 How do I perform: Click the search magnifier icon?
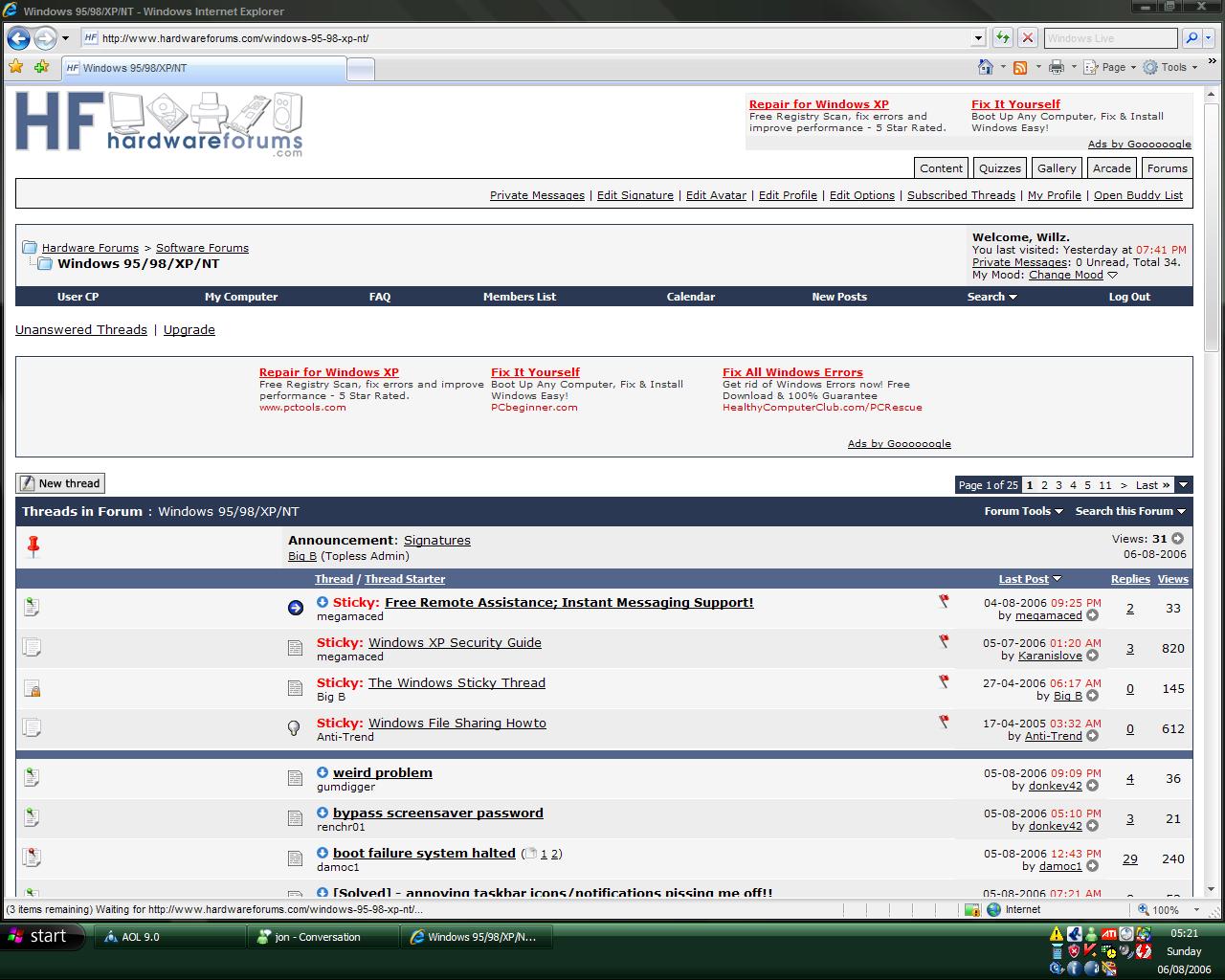coord(1191,38)
